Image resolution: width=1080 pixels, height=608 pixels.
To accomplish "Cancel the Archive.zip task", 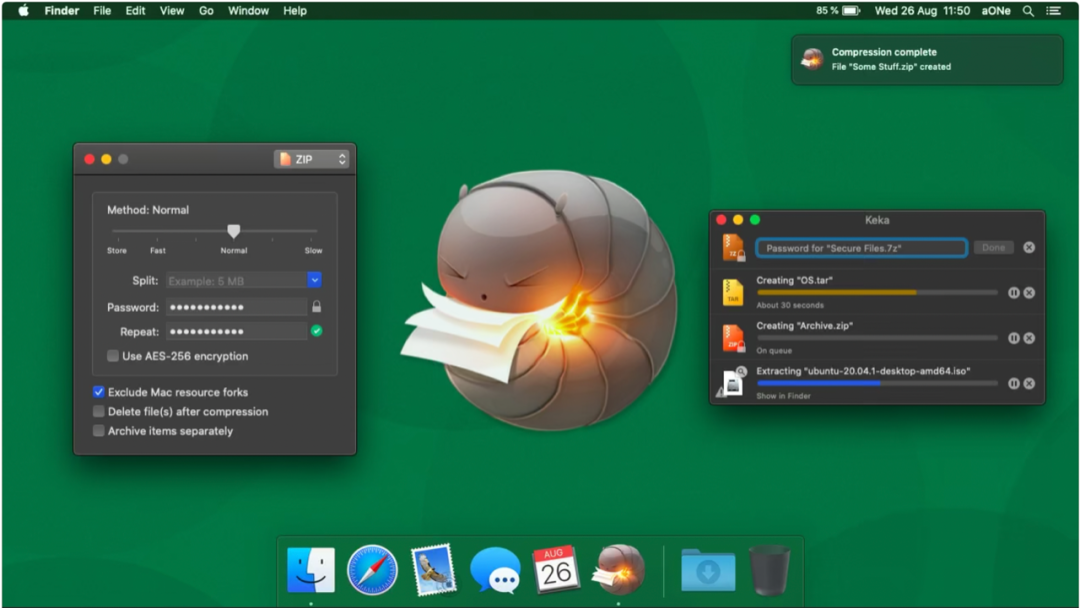I will (1029, 338).
